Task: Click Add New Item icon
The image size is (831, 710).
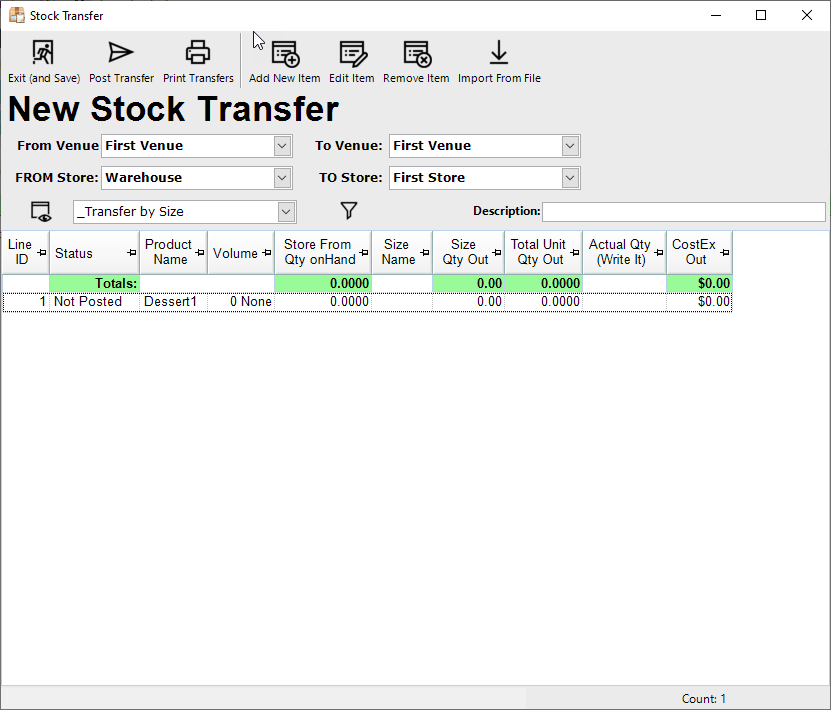Action: (285, 54)
